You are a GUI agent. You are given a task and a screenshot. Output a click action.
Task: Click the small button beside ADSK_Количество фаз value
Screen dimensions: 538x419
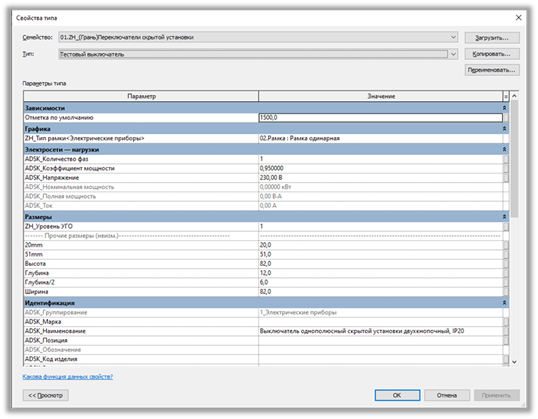pyautogui.click(x=505, y=159)
